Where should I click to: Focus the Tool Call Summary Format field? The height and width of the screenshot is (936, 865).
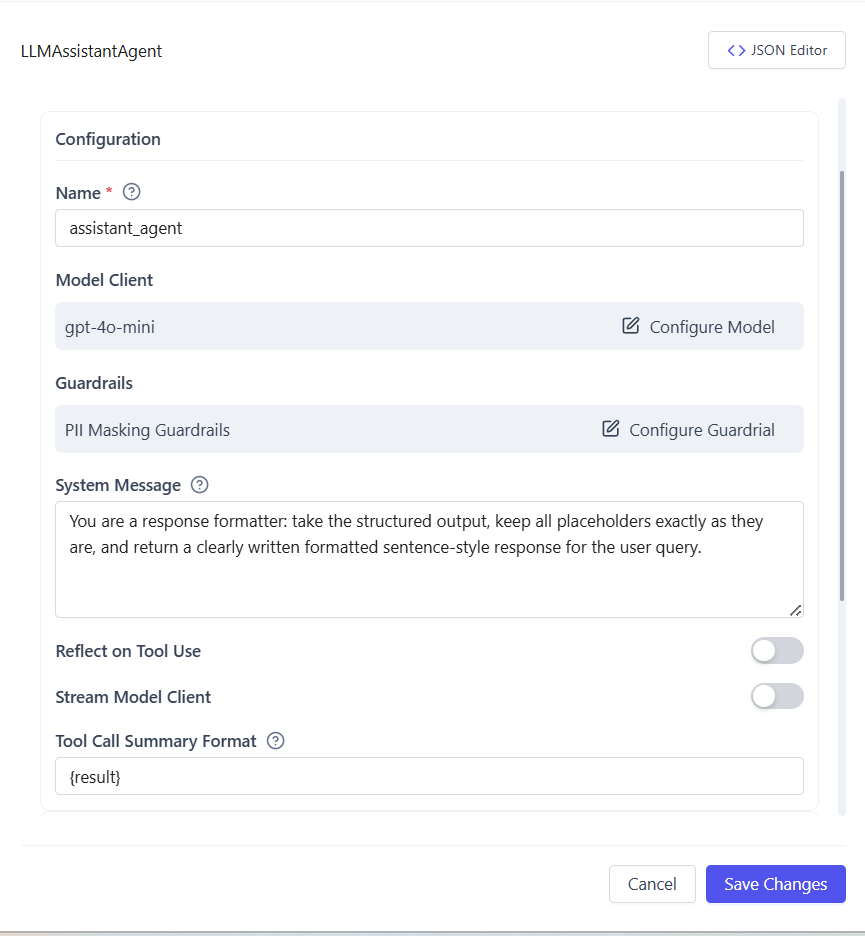pos(429,776)
